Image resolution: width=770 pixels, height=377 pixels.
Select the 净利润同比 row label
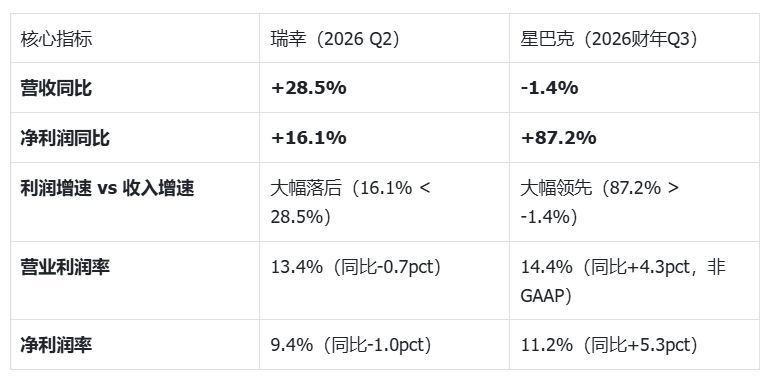(x=65, y=138)
